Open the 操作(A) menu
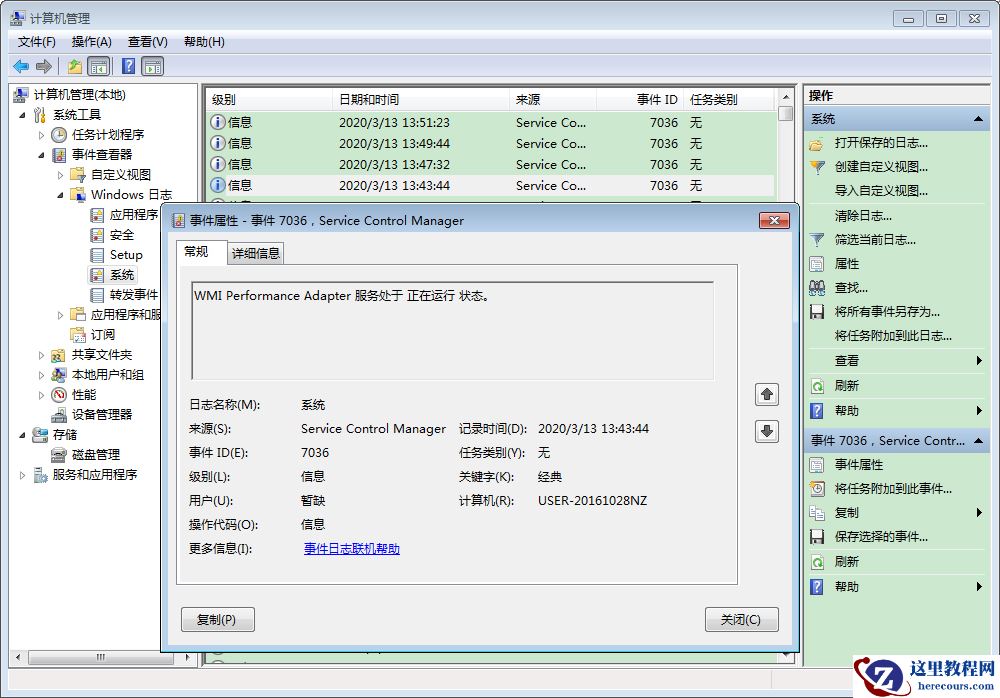 pyautogui.click(x=92, y=42)
